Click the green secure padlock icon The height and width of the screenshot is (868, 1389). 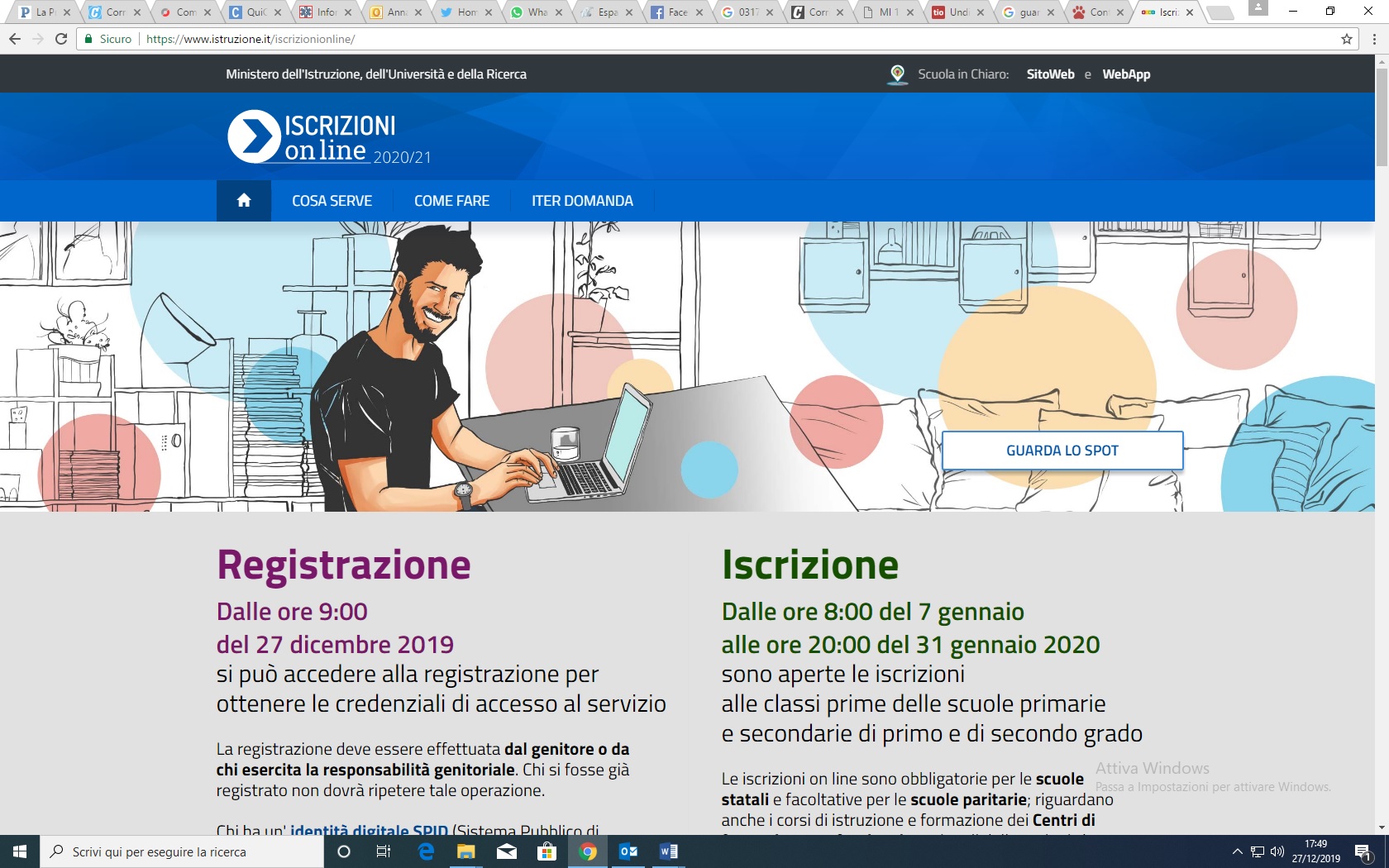pos(88,39)
